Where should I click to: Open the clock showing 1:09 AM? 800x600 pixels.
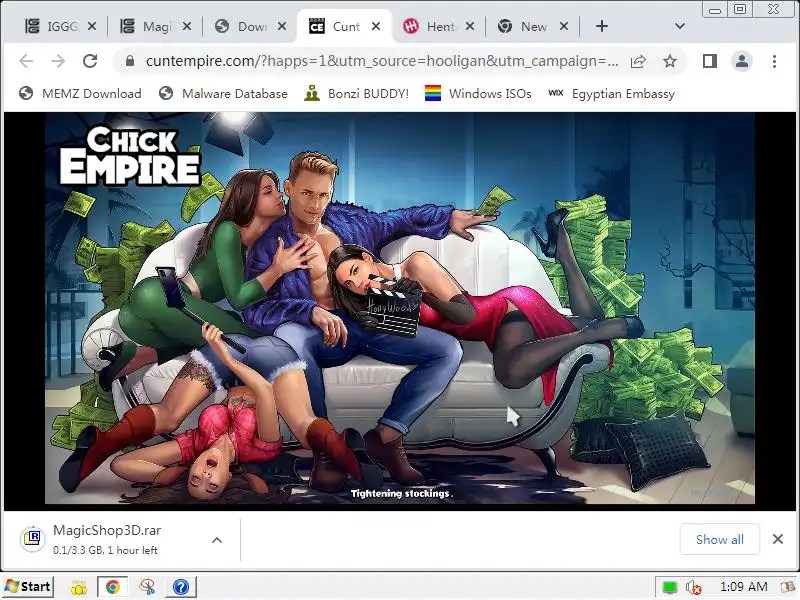tap(743, 587)
